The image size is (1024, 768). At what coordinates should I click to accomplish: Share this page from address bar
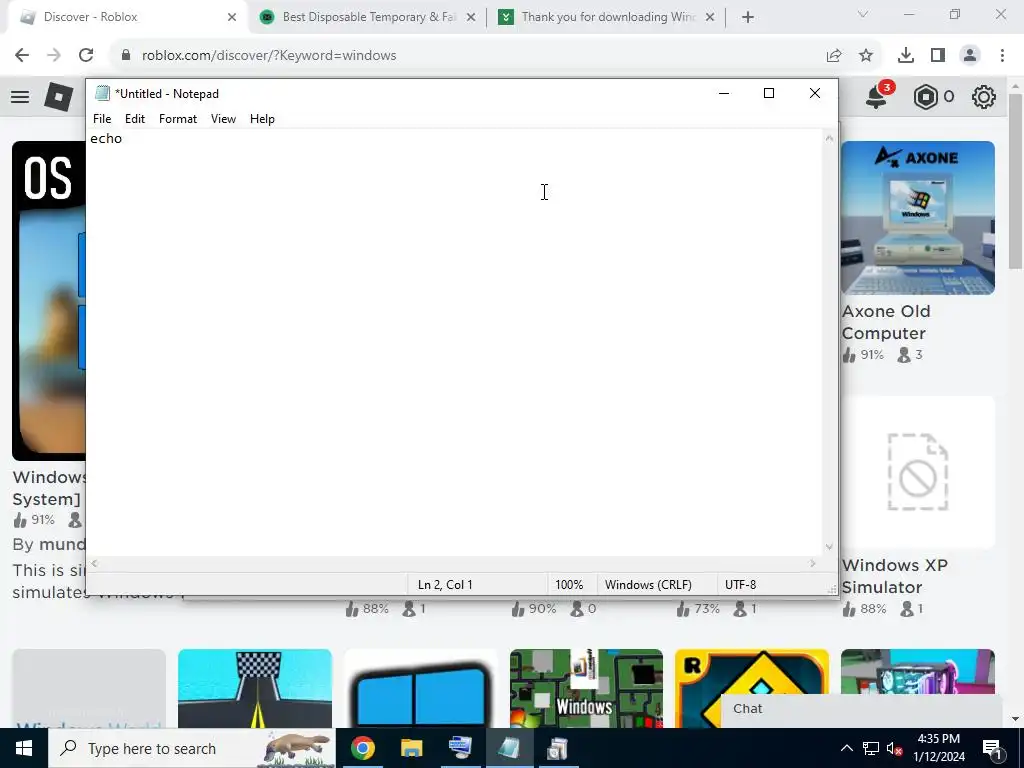pyautogui.click(x=834, y=56)
